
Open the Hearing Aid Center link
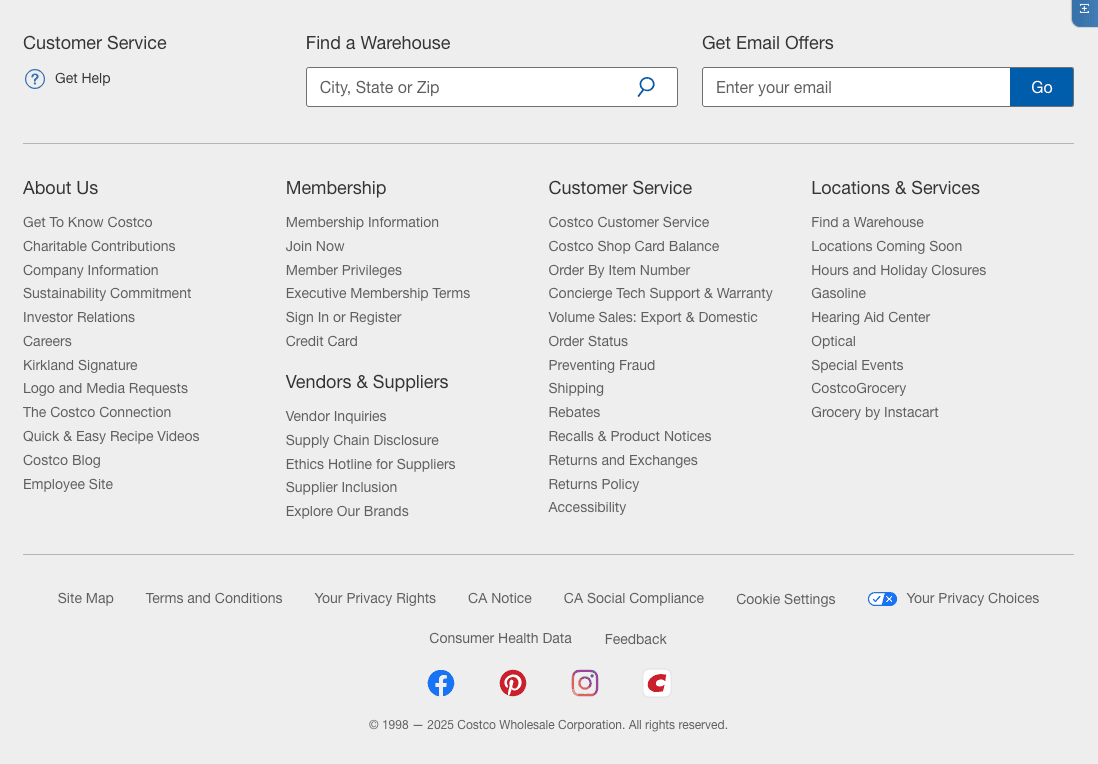(x=870, y=318)
